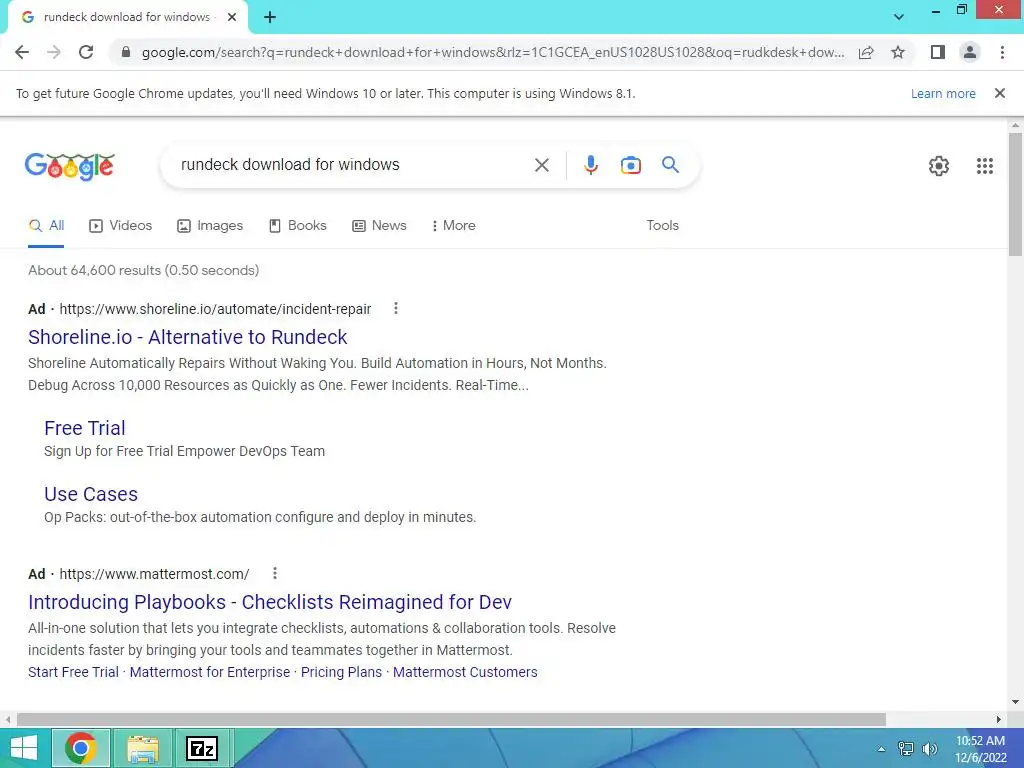
Task: Open the network status tray icon
Action: tap(905, 749)
